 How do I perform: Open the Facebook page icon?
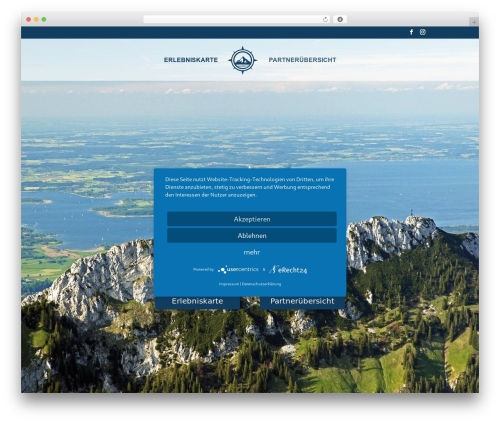click(x=411, y=32)
